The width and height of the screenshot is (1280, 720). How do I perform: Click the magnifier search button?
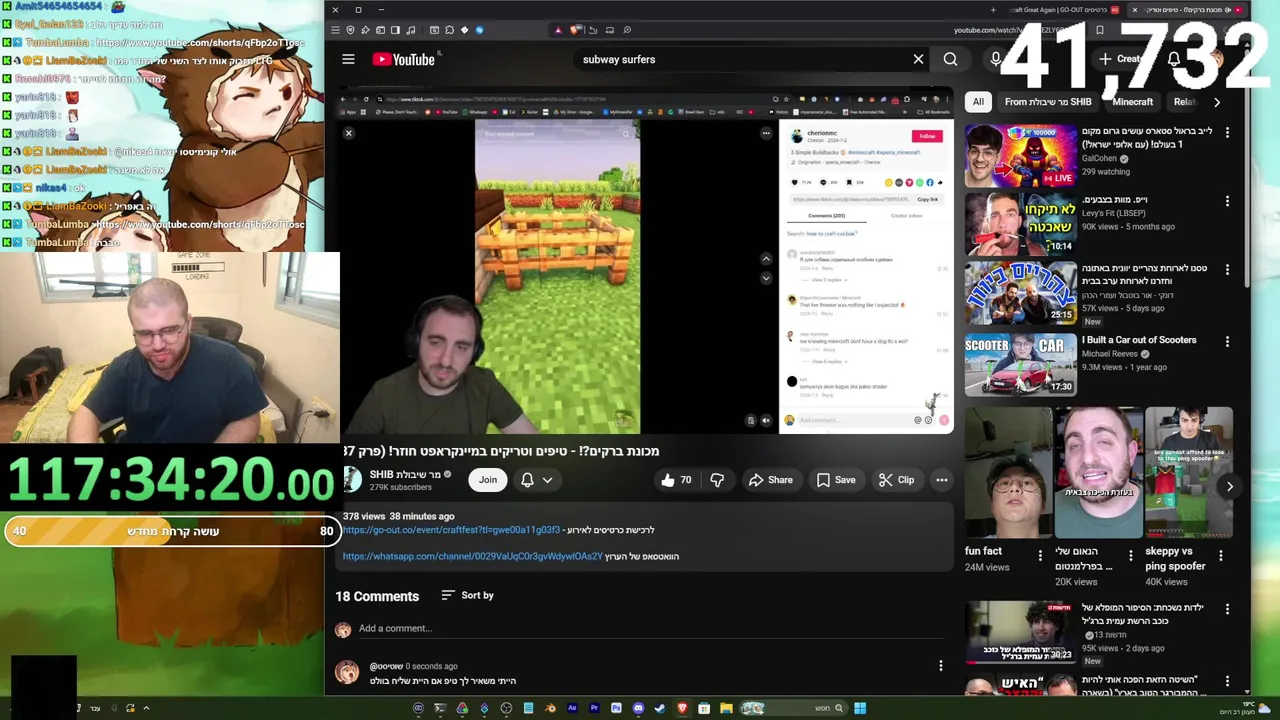pyautogui.click(x=950, y=59)
